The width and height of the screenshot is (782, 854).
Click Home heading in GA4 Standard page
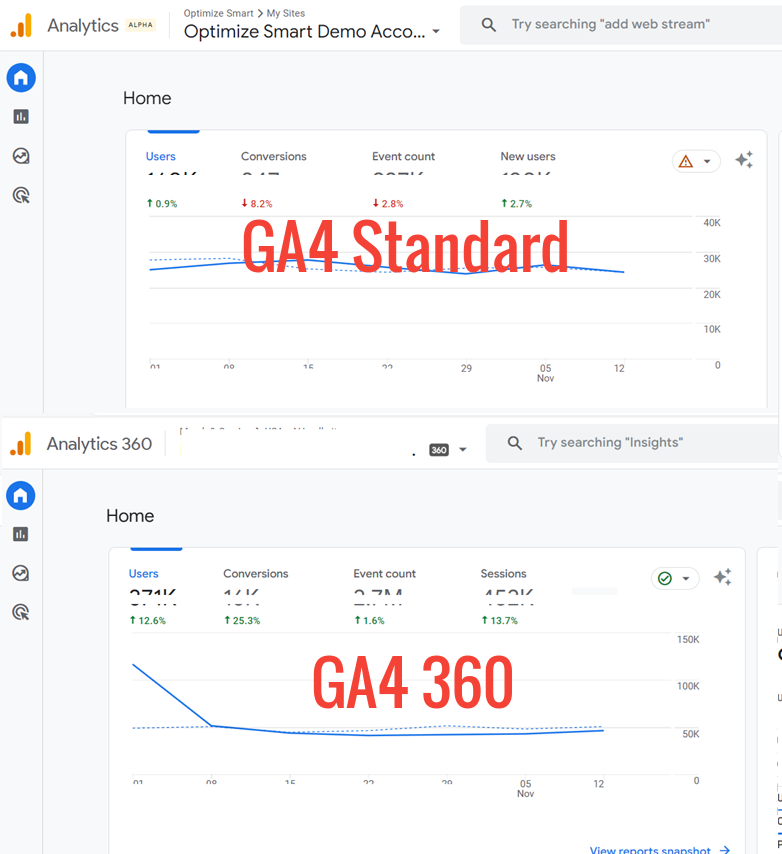pyautogui.click(x=147, y=98)
